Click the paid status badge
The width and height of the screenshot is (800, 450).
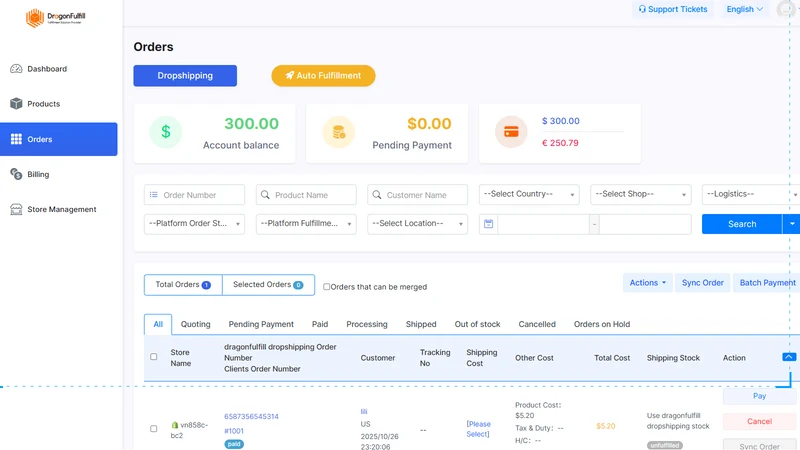pyautogui.click(x=234, y=444)
